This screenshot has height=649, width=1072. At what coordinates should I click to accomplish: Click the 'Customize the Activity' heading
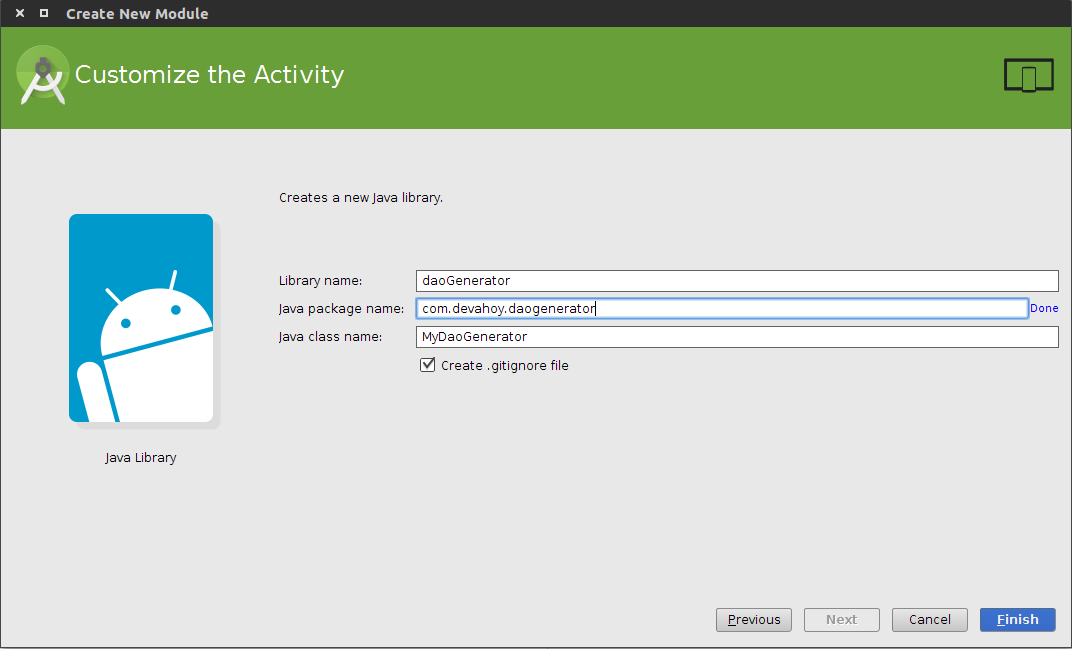pyautogui.click(x=209, y=74)
